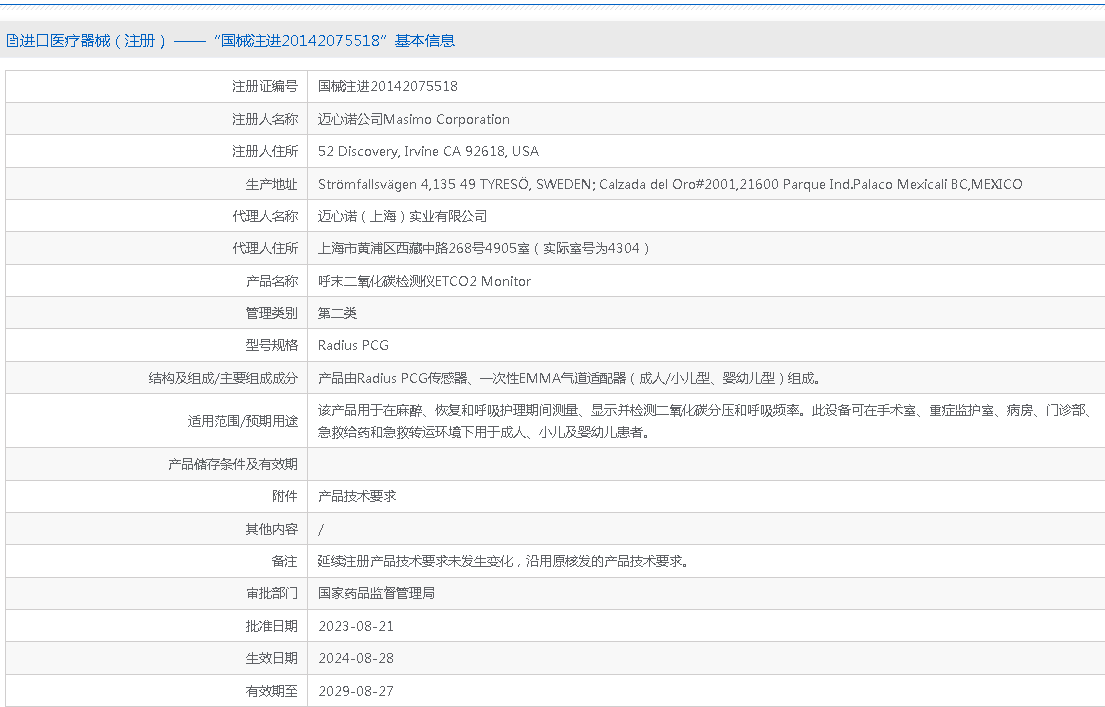
Task: Click registrant name 迈心诺公司Masimo Corporation
Action: pyautogui.click(x=413, y=119)
